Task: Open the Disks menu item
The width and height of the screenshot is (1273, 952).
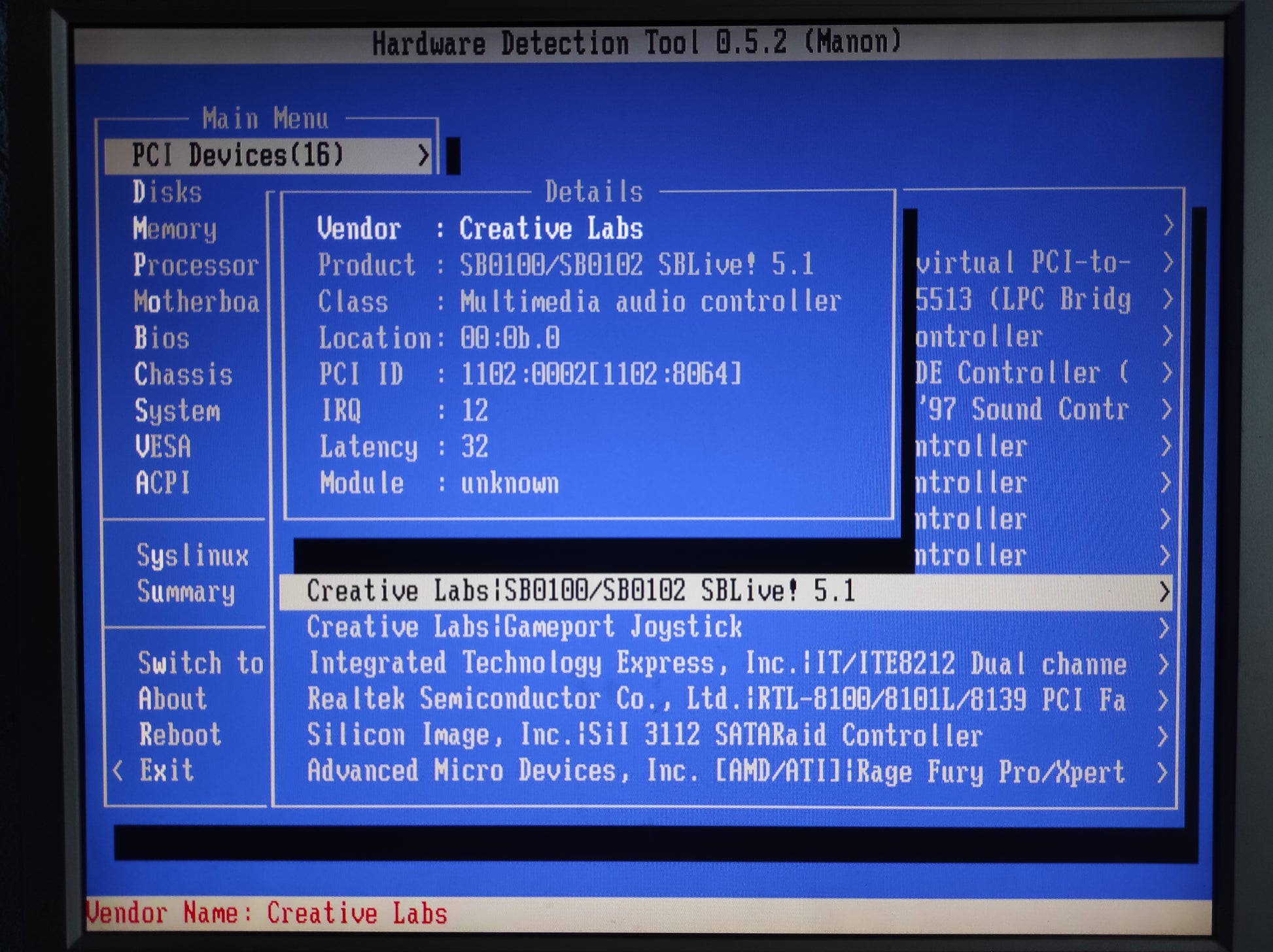Action: click(167, 192)
